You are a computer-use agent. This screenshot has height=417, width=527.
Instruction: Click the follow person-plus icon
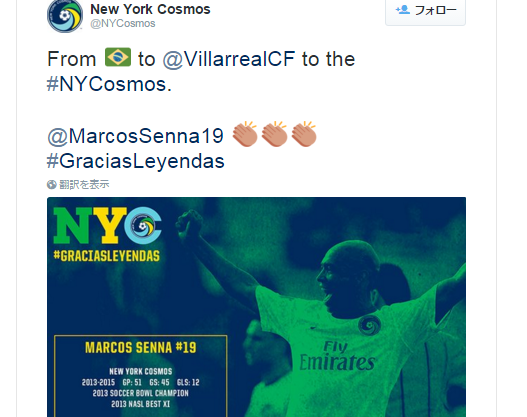[402, 10]
